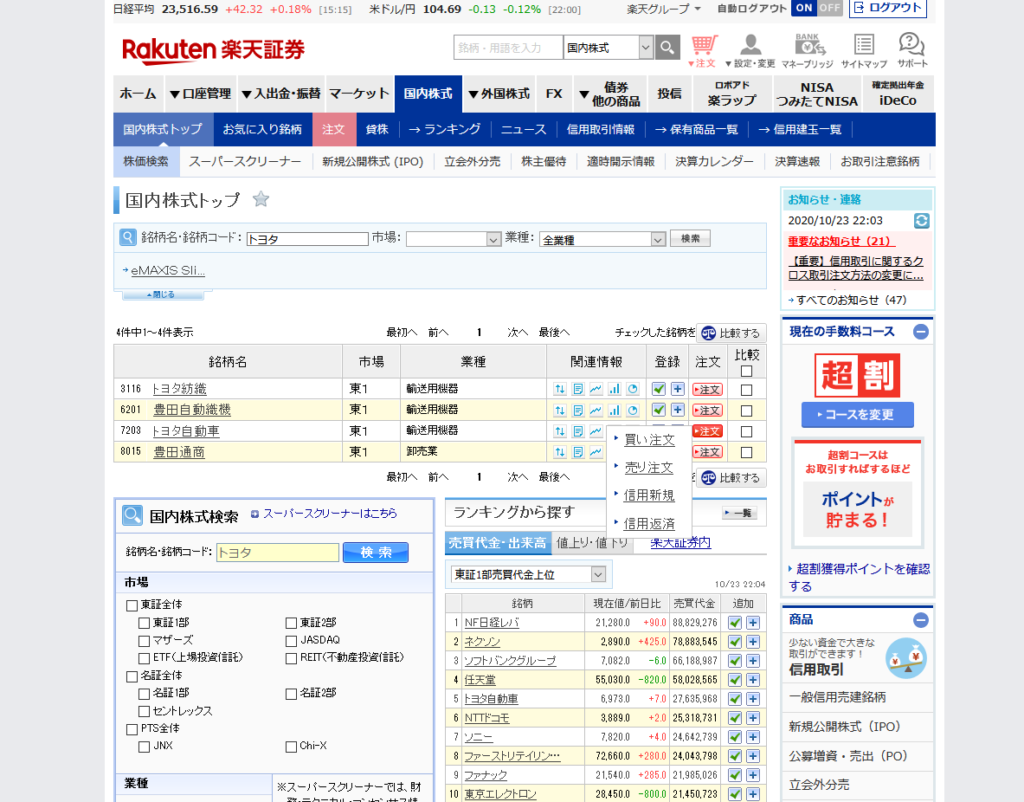This screenshot has width=1024, height=802.
Task: Expand the 入出金・振替 menu
Action: coord(281,93)
